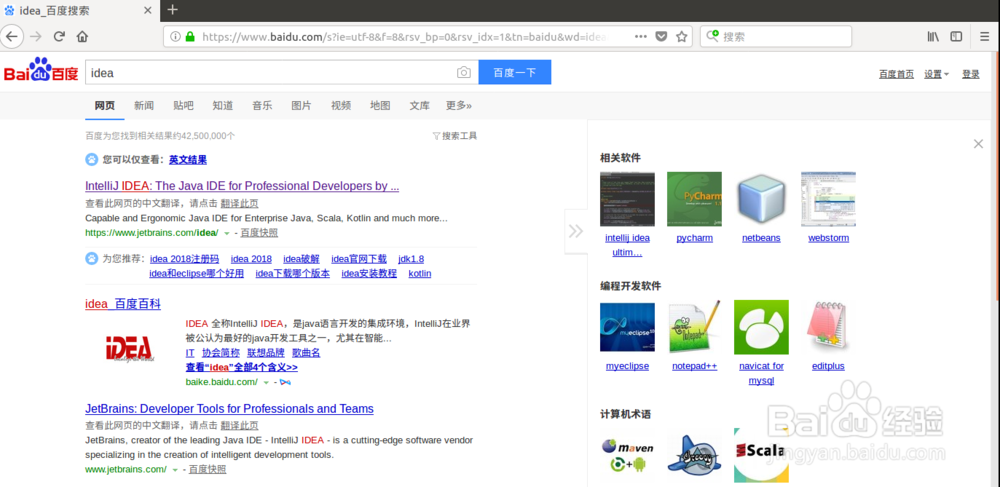Click the Firefox 搜索 search box
Screen dimensions: 1000x487
(x=776, y=36)
